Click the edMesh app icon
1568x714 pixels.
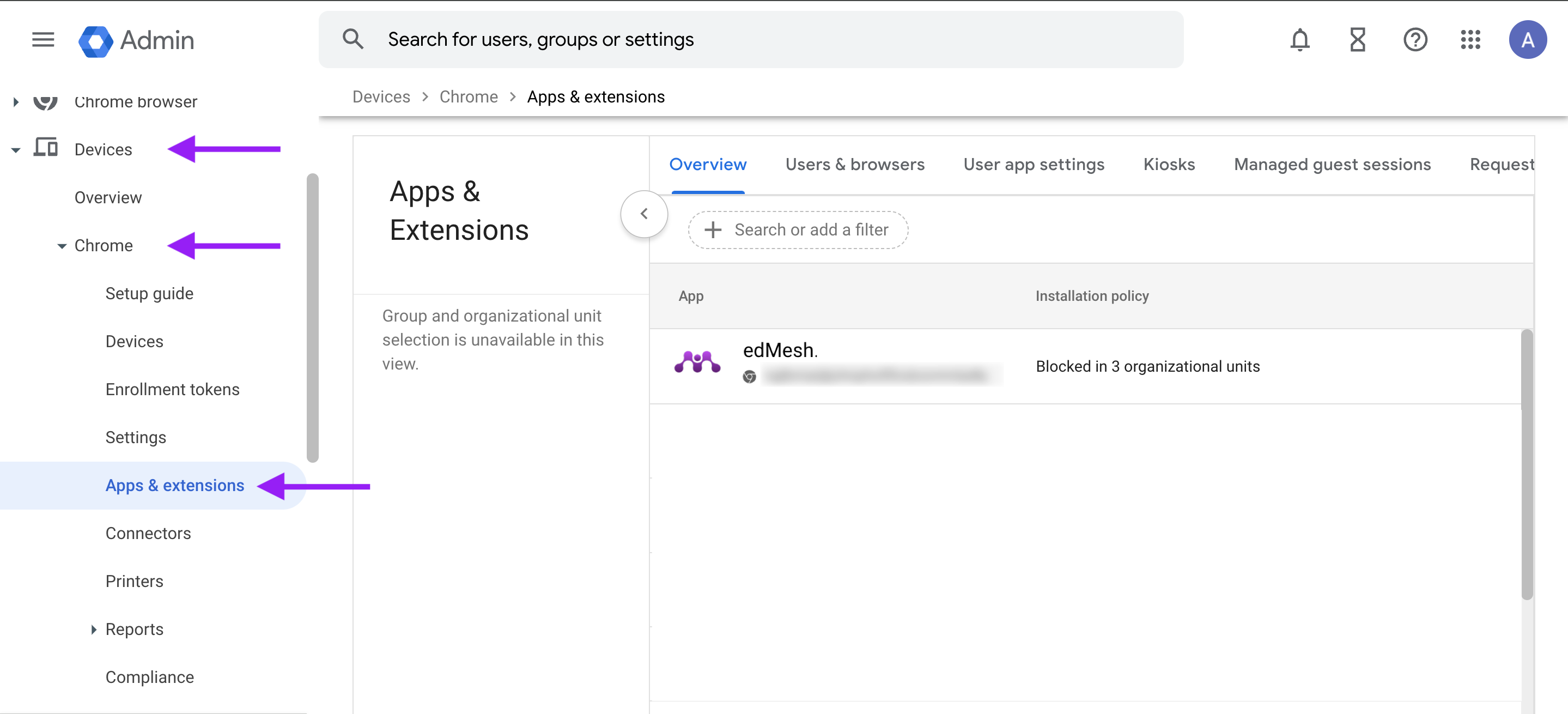coord(697,363)
